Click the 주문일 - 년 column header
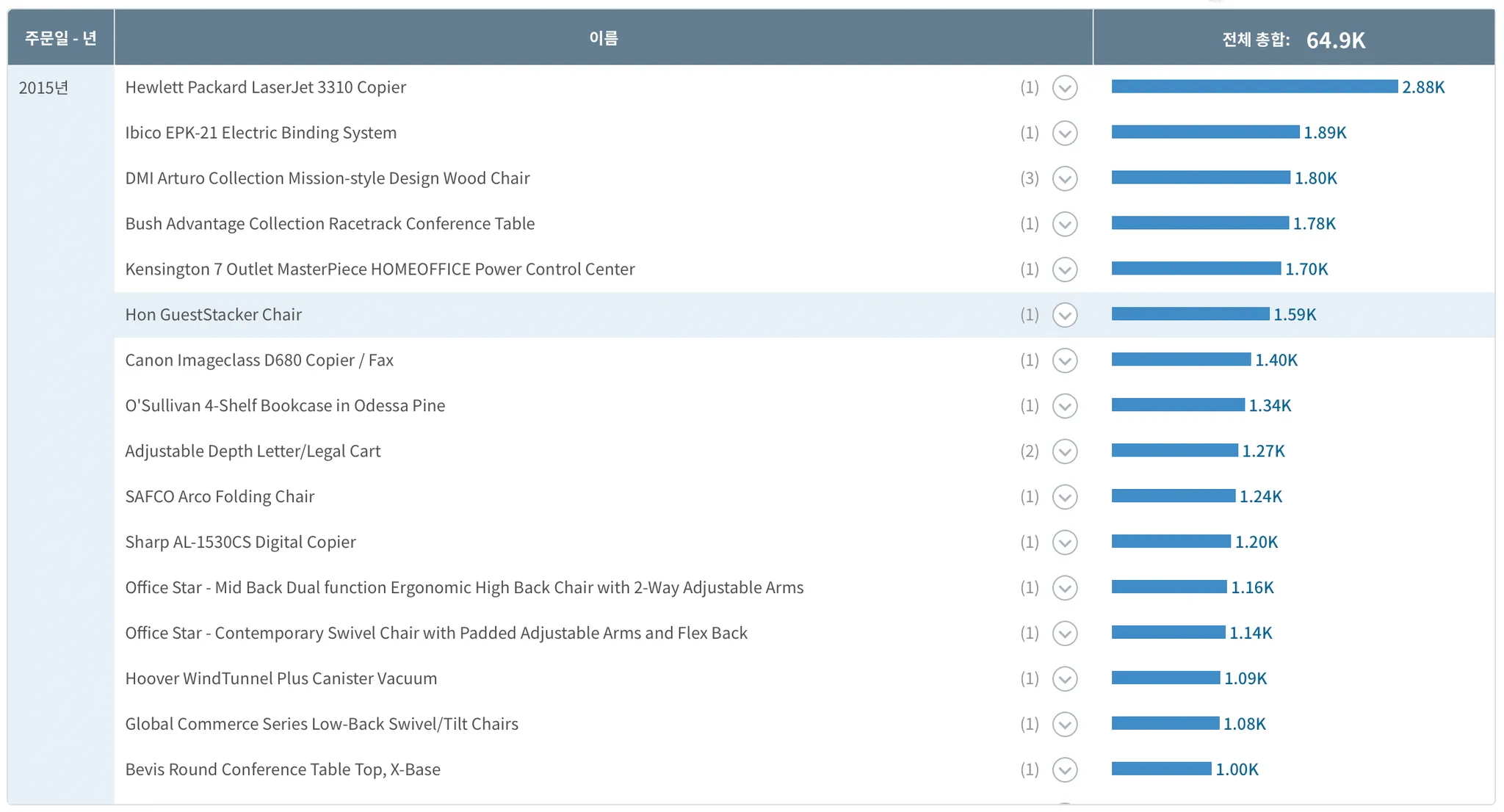 coord(61,37)
